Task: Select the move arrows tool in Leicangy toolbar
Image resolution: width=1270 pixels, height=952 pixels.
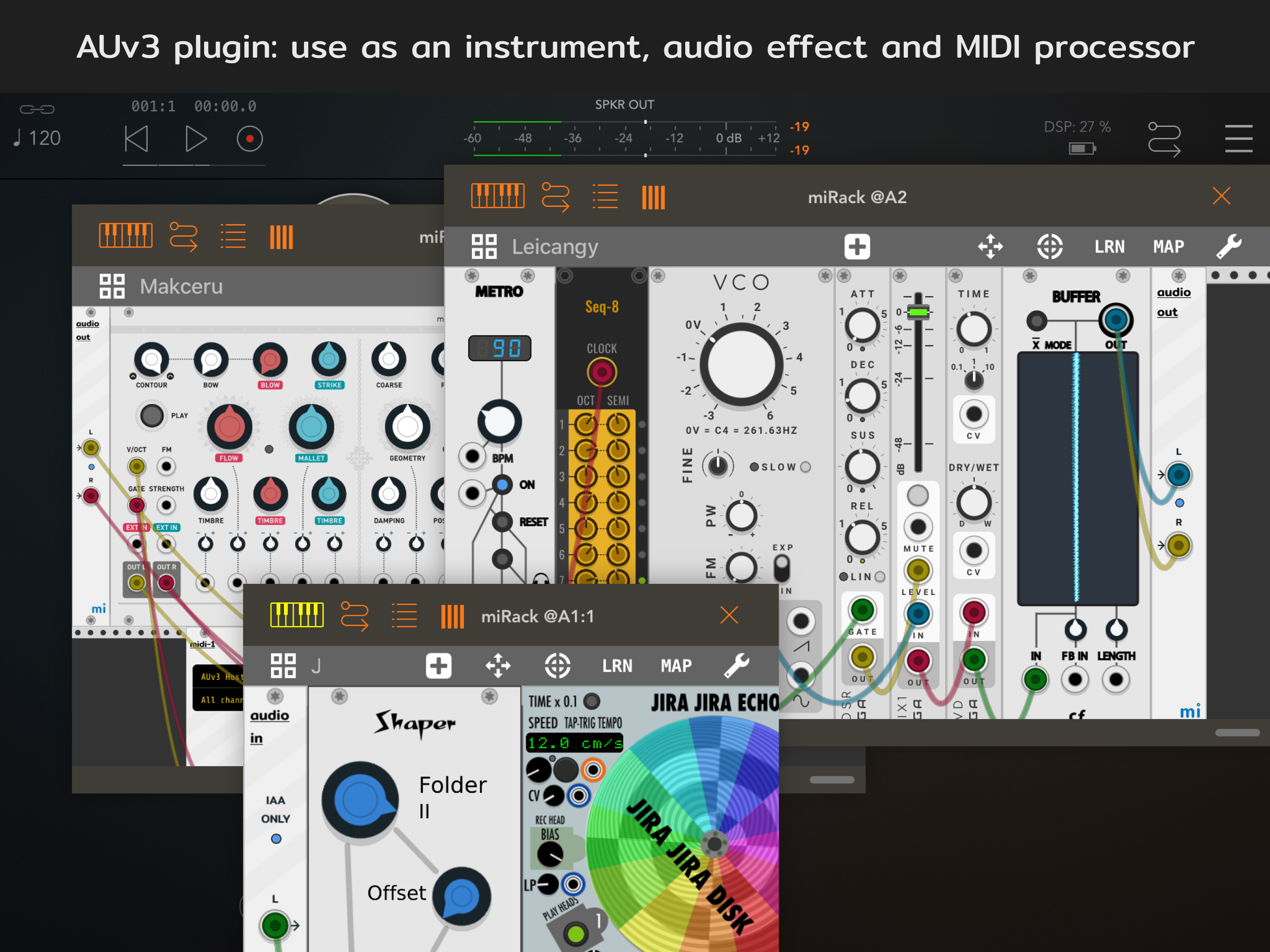Action: 991,247
